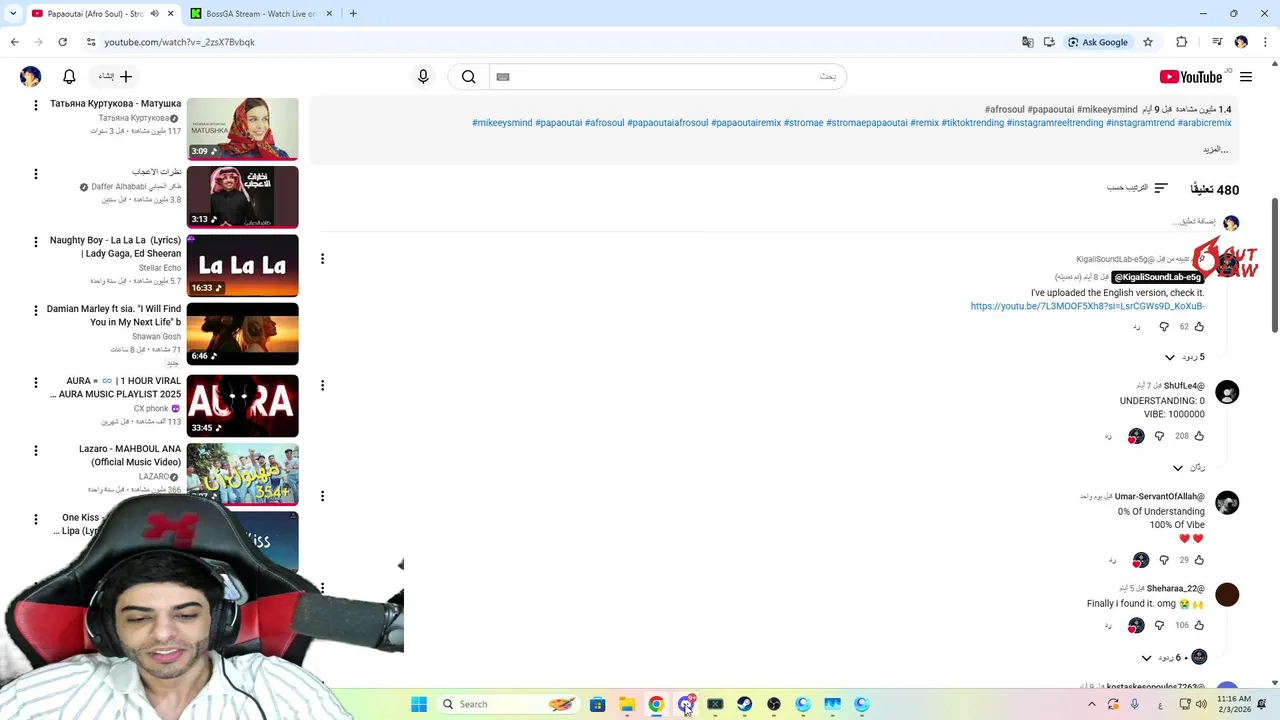Open the Chrome tab search dropdown
Image resolution: width=1280 pixels, height=720 pixels.
coord(13,14)
